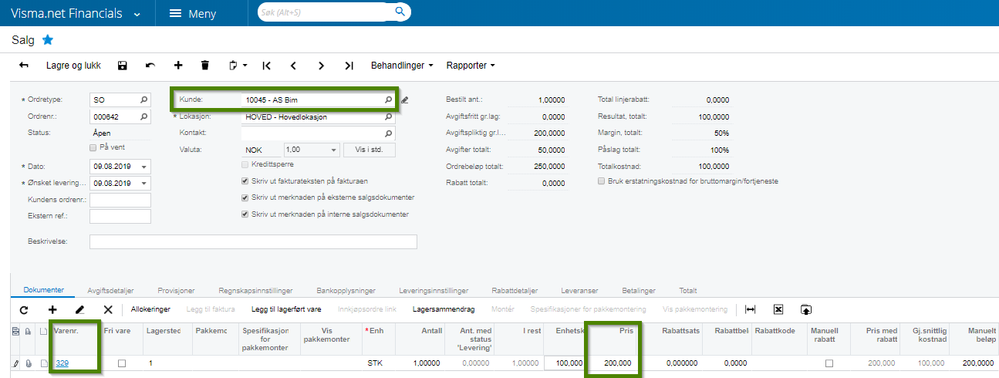The image size is (999, 378).
Task: Switch to the Betalinger tab
Action: point(638,291)
